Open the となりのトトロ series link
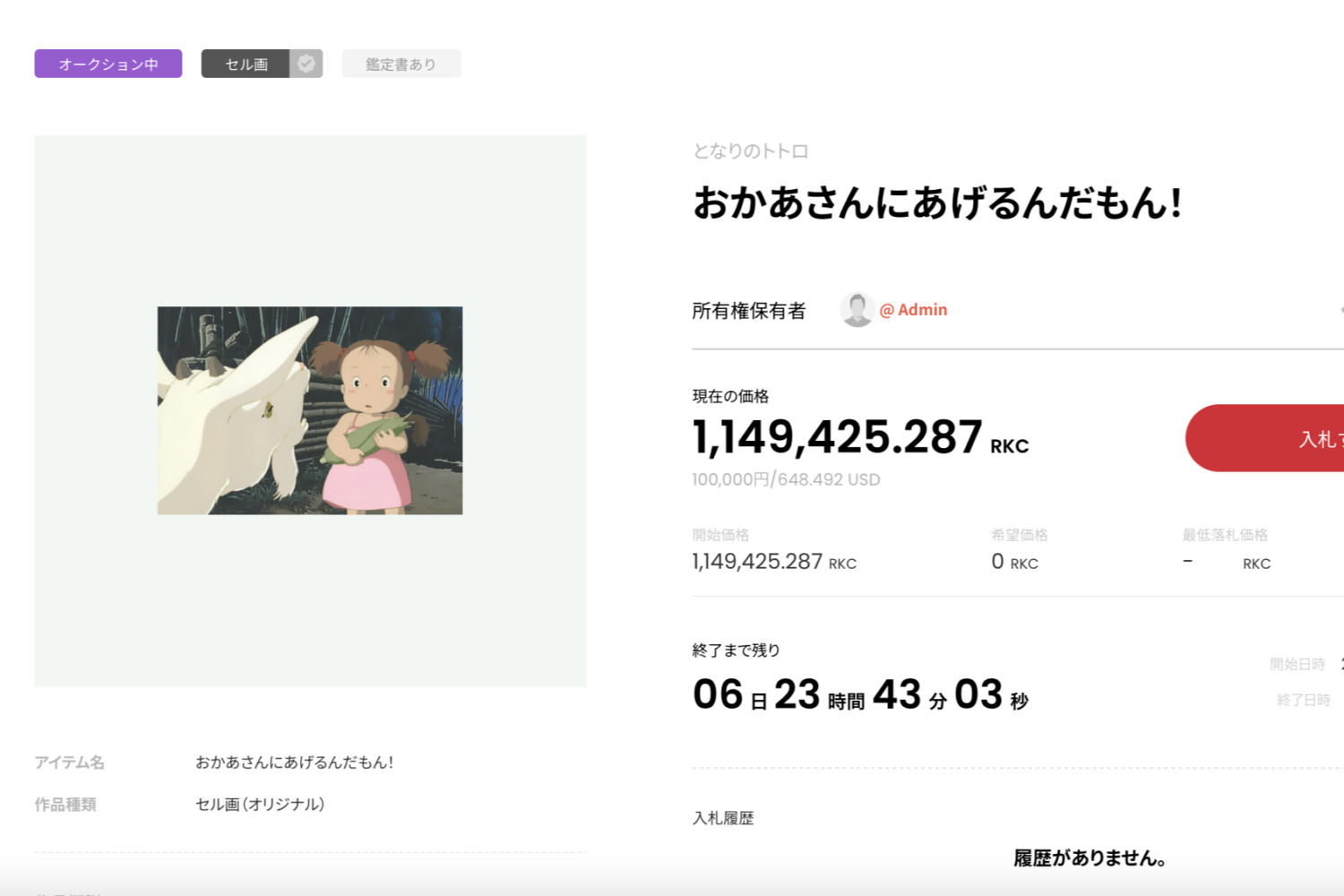Image resolution: width=1344 pixels, height=896 pixels. (750, 151)
